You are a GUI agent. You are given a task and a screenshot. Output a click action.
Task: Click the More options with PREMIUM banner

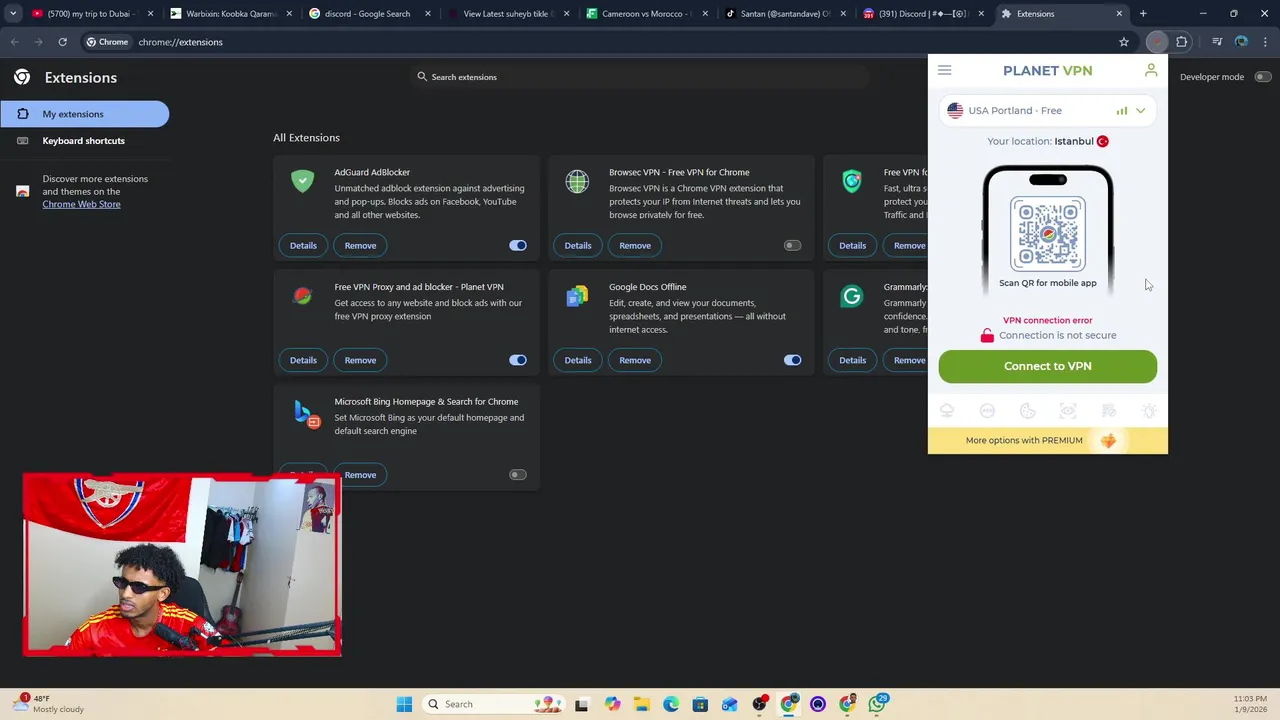click(x=1047, y=440)
